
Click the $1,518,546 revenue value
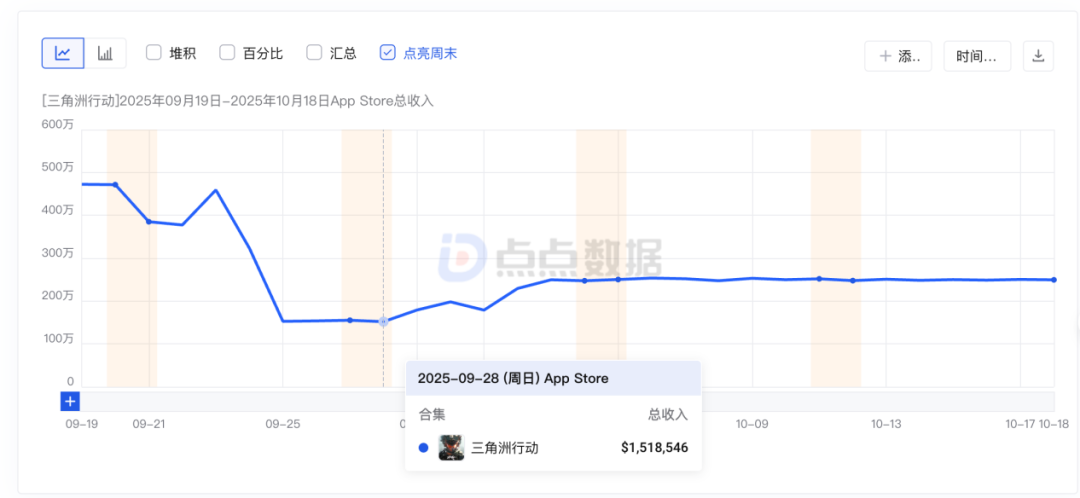pos(654,448)
